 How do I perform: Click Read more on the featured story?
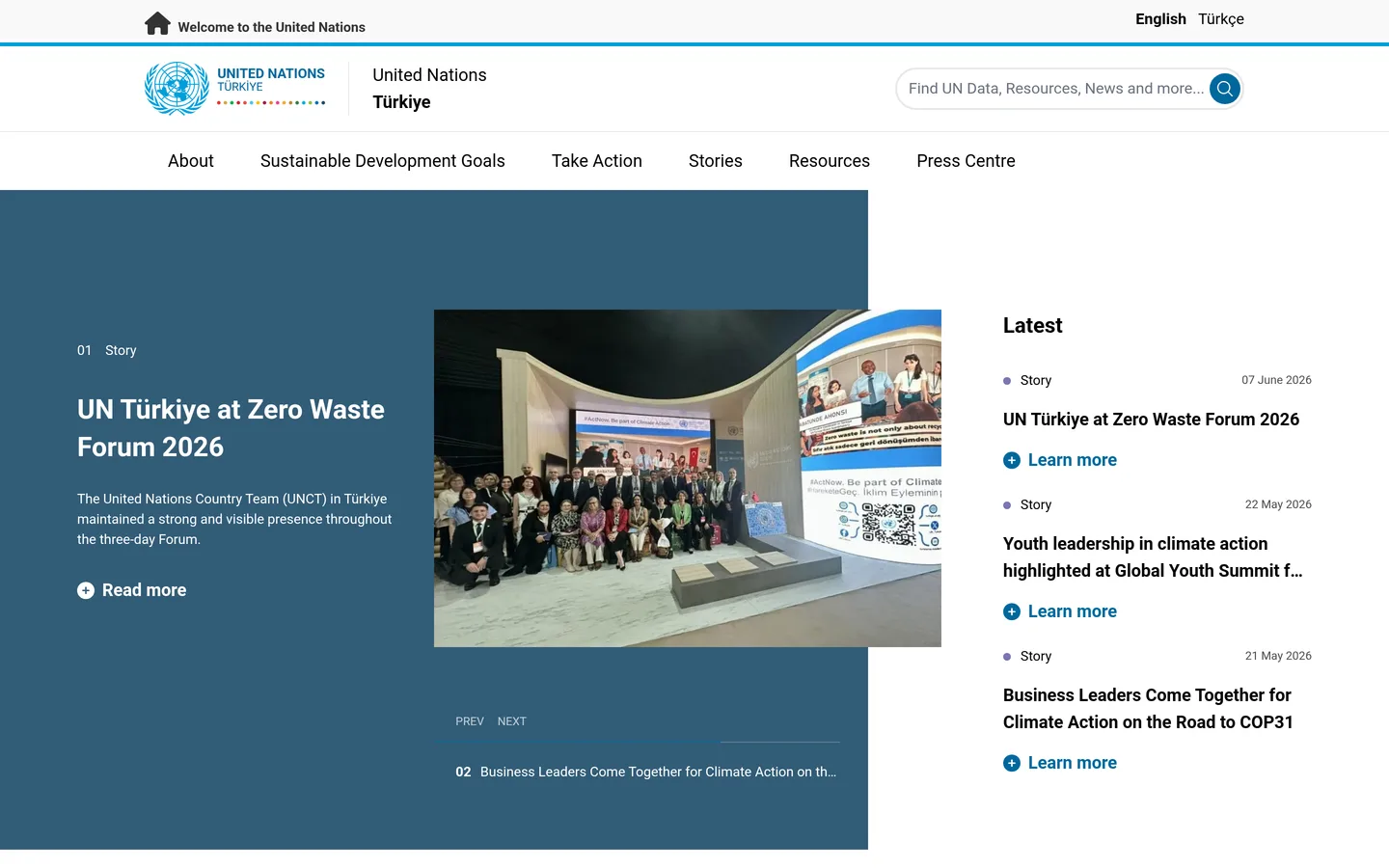click(x=144, y=590)
